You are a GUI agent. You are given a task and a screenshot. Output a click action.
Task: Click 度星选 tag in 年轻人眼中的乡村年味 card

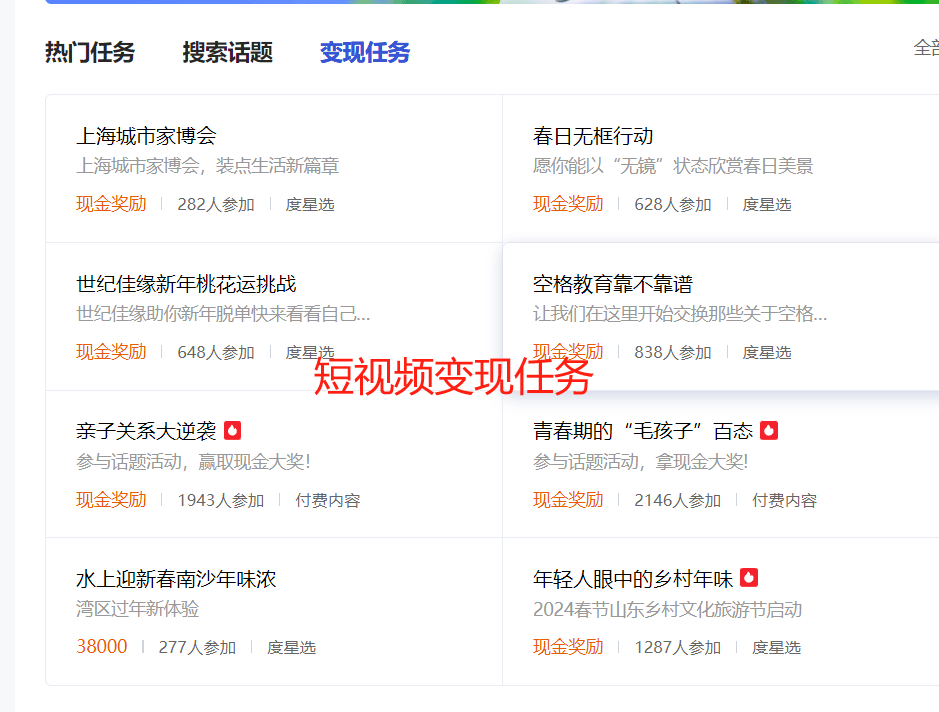pyautogui.click(x=777, y=648)
